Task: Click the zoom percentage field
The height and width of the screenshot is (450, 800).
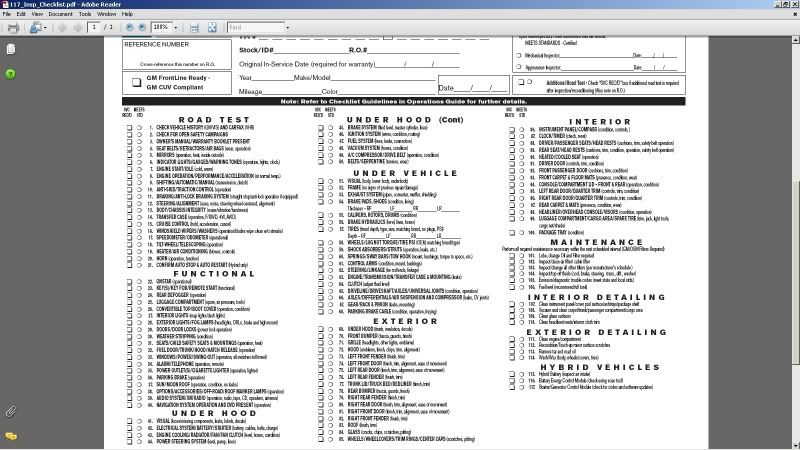Action: [x=161, y=27]
